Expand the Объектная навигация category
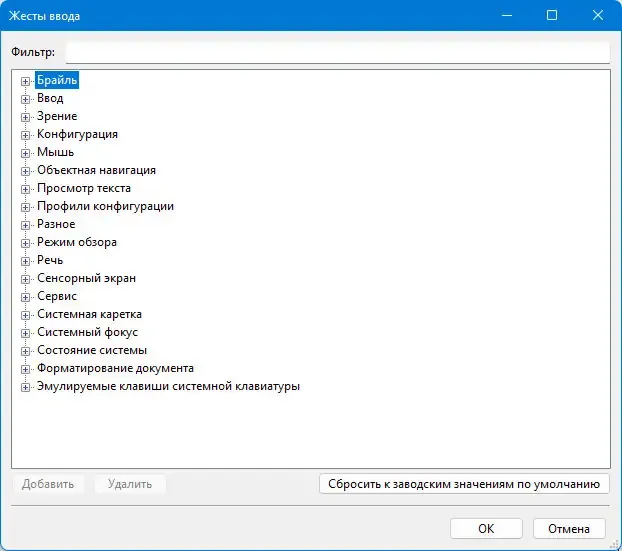622x551 pixels. tap(25, 171)
